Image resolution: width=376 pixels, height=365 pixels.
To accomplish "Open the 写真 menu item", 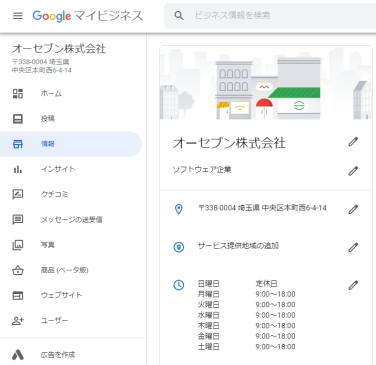I will tap(71, 245).
